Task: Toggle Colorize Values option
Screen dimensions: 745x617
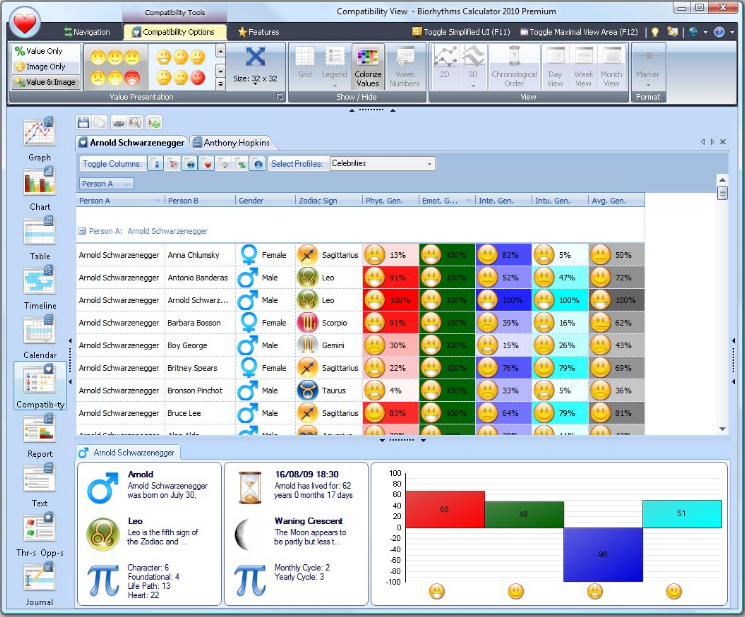Action: tap(368, 66)
